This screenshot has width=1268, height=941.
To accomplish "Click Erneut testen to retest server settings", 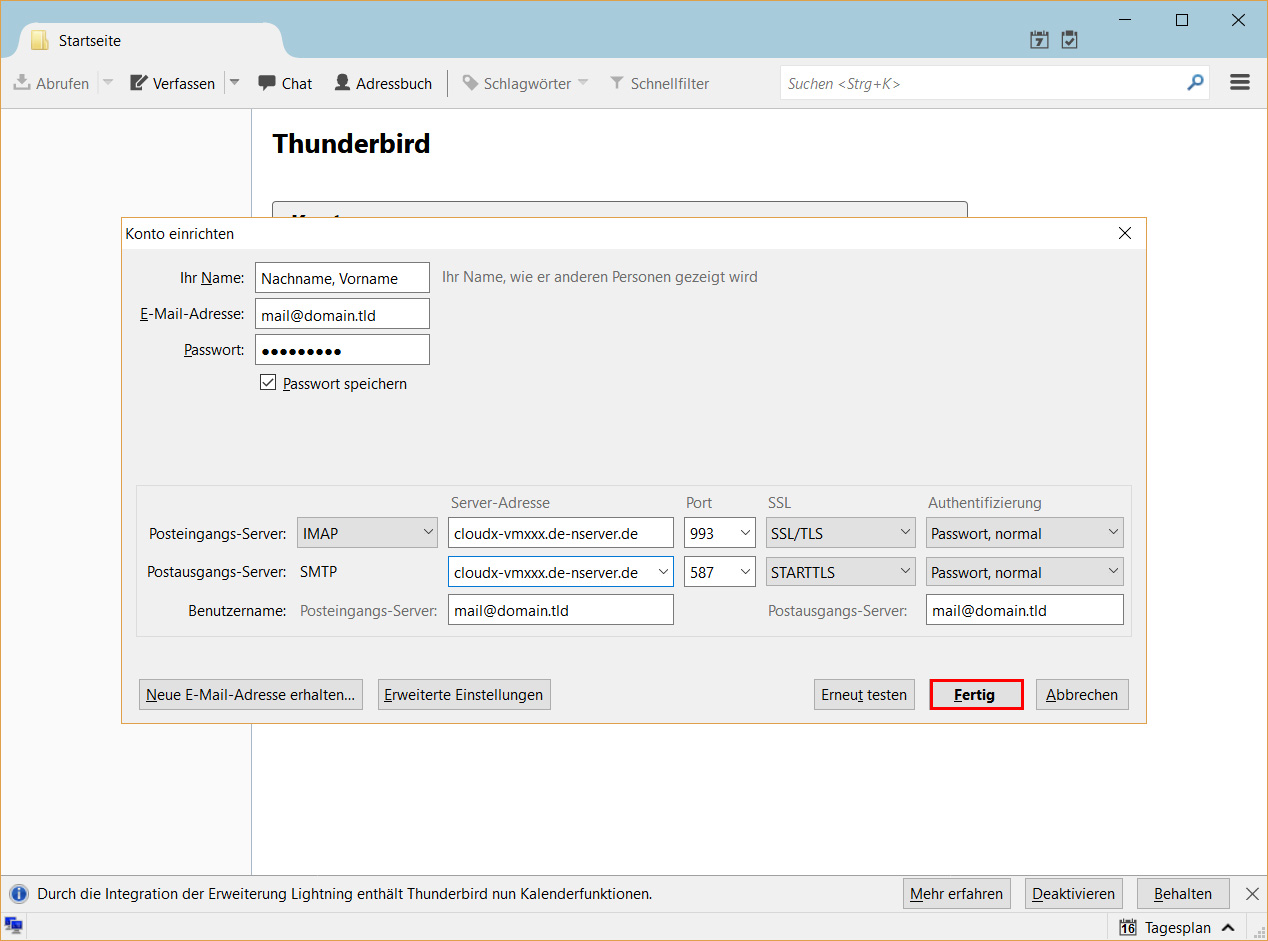I will [x=863, y=694].
